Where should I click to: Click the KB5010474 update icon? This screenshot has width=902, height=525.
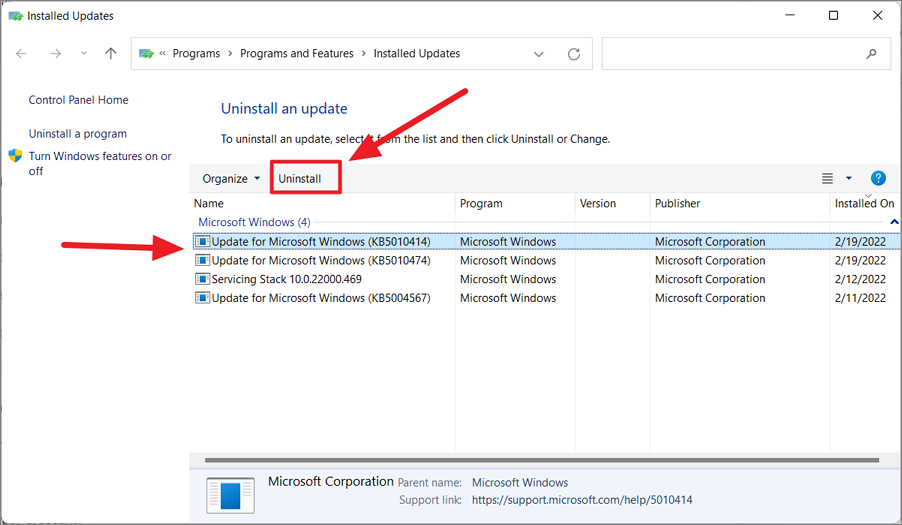[x=202, y=260]
